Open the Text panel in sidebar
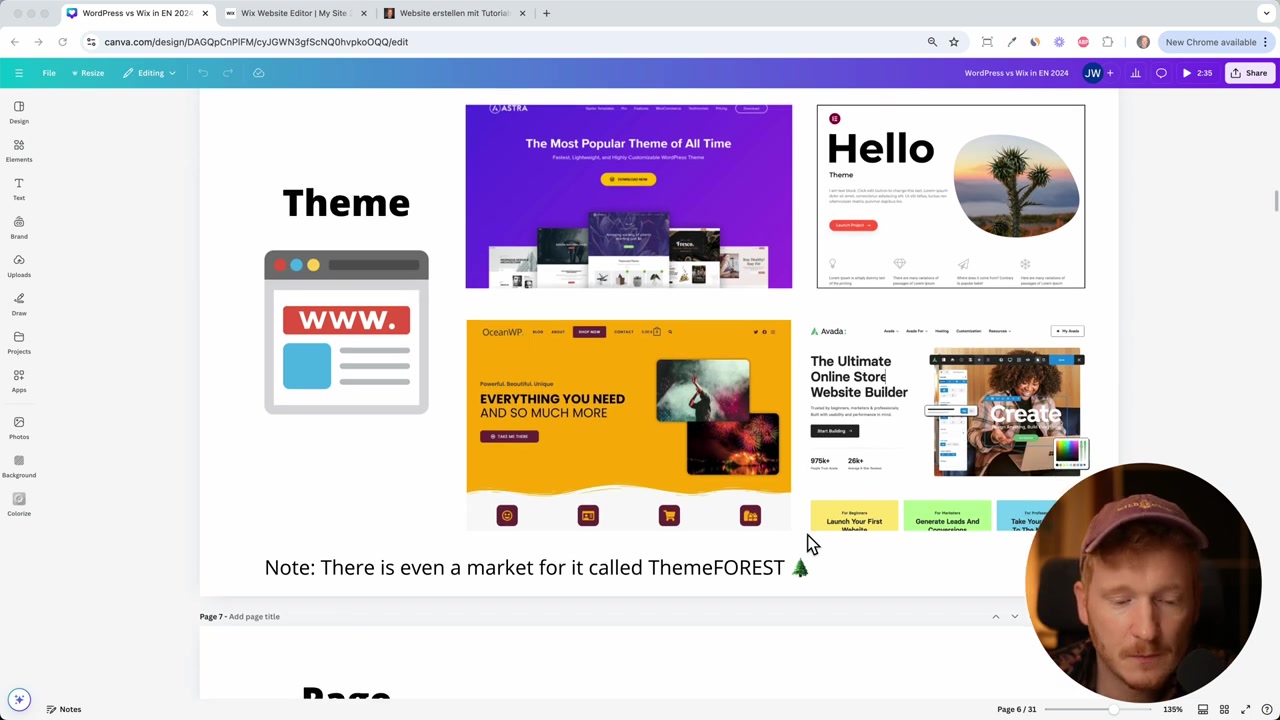 click(x=19, y=189)
